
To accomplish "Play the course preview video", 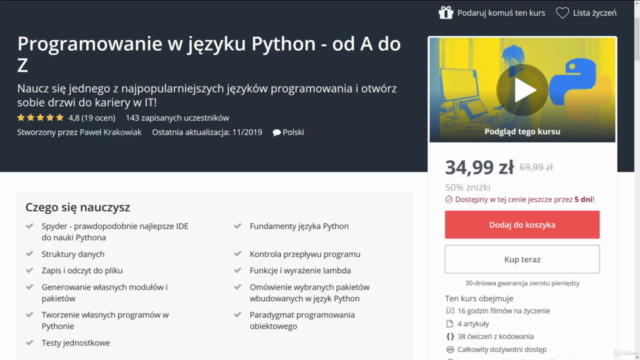I will [522, 90].
